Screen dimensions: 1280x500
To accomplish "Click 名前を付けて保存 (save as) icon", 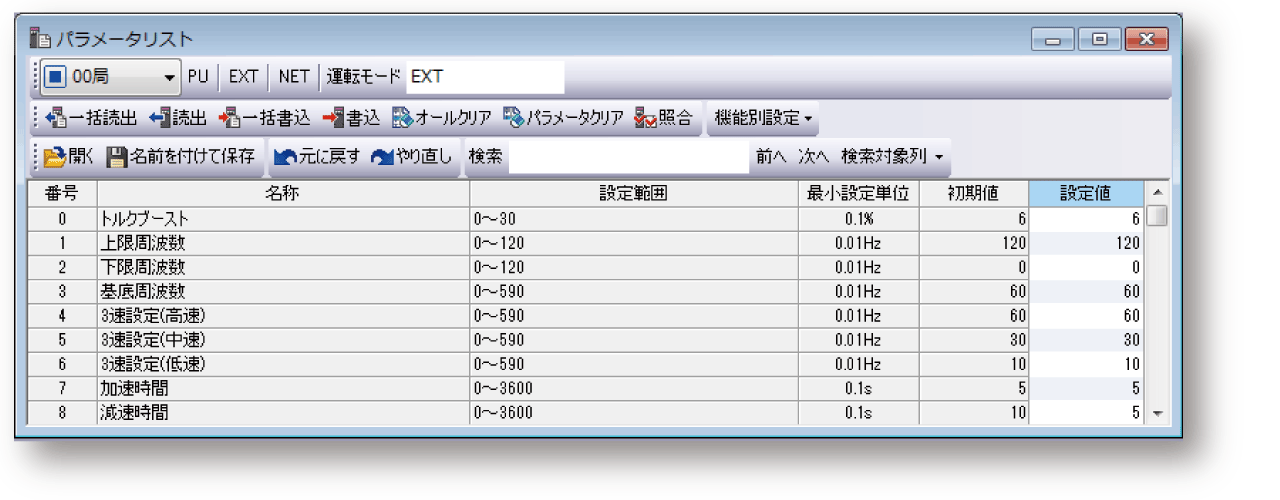I will click(118, 157).
